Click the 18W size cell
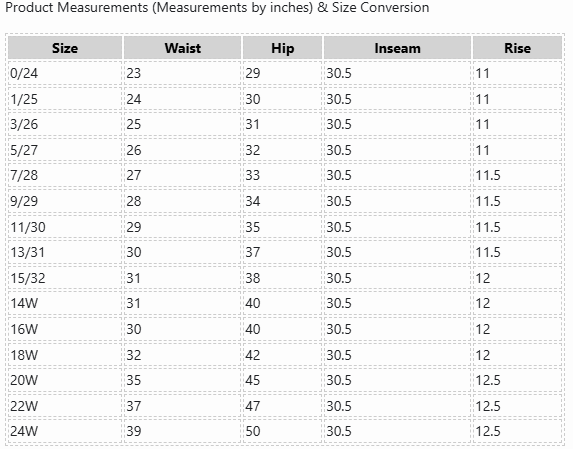Screen dimensions: 573x449 click(65, 355)
